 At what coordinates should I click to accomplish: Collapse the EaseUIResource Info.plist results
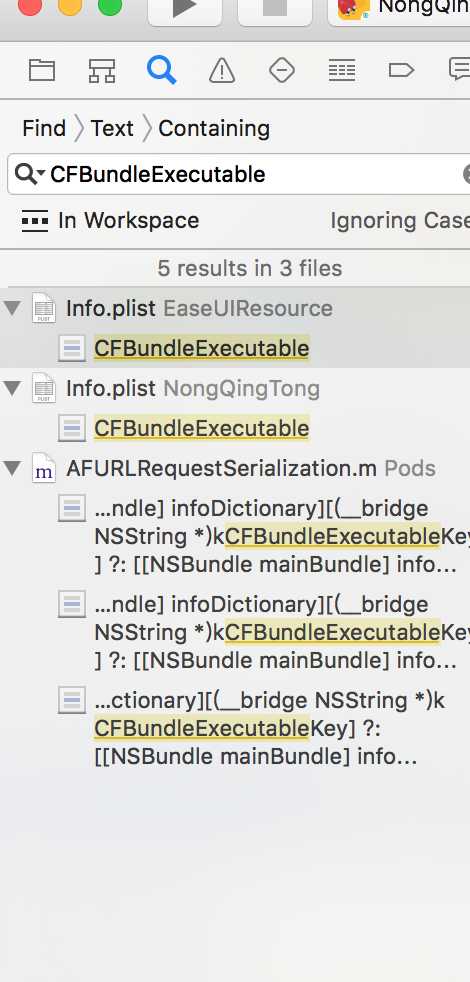[x=12, y=308]
